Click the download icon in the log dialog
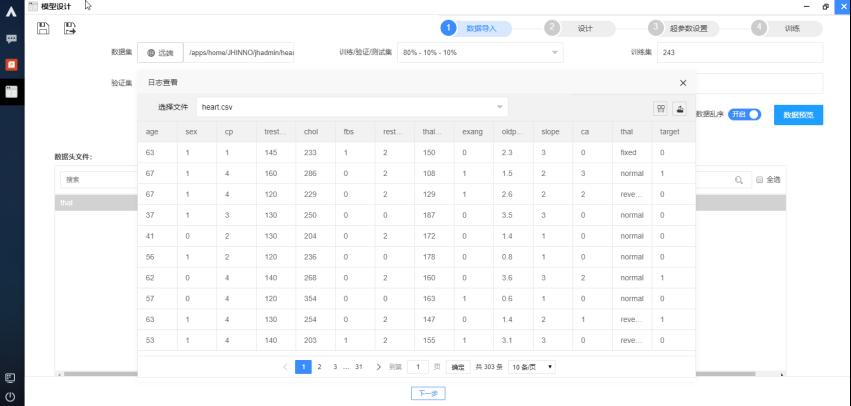This screenshot has width=851, height=406. 681,108
